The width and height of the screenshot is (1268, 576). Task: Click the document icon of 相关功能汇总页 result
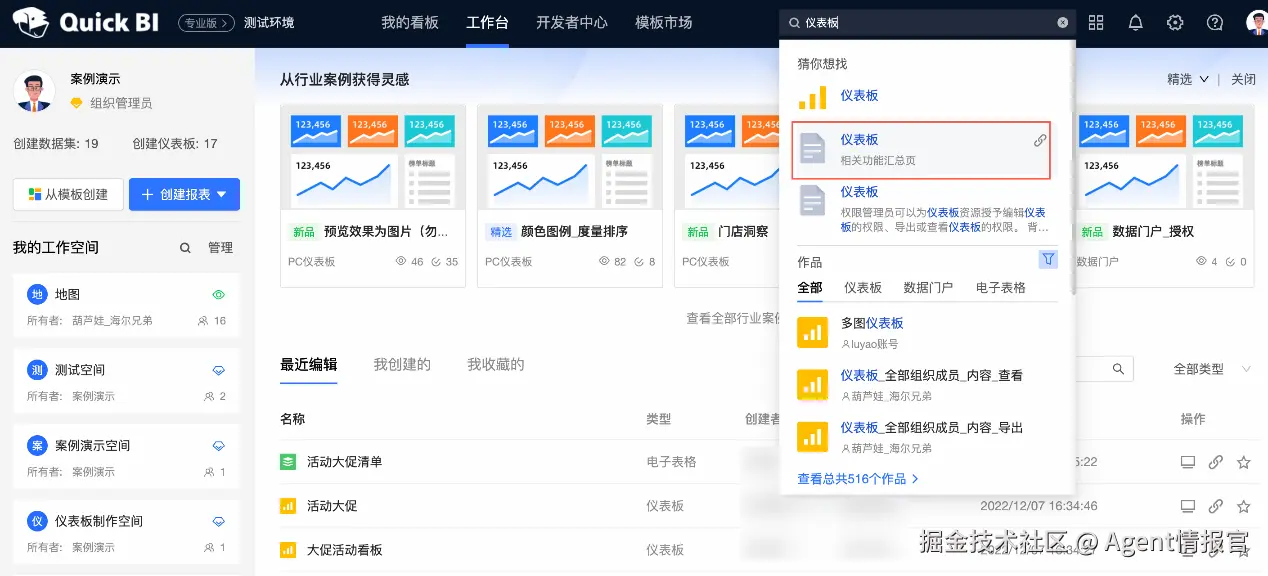(812, 150)
